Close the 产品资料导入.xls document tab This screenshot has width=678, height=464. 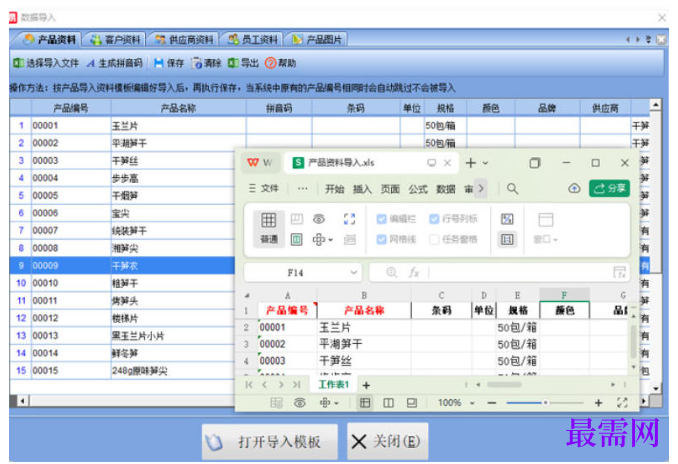click(448, 163)
